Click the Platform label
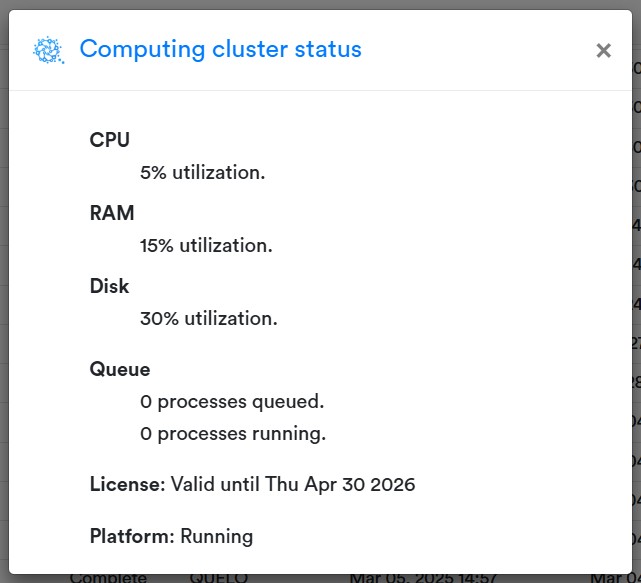 coord(132,536)
